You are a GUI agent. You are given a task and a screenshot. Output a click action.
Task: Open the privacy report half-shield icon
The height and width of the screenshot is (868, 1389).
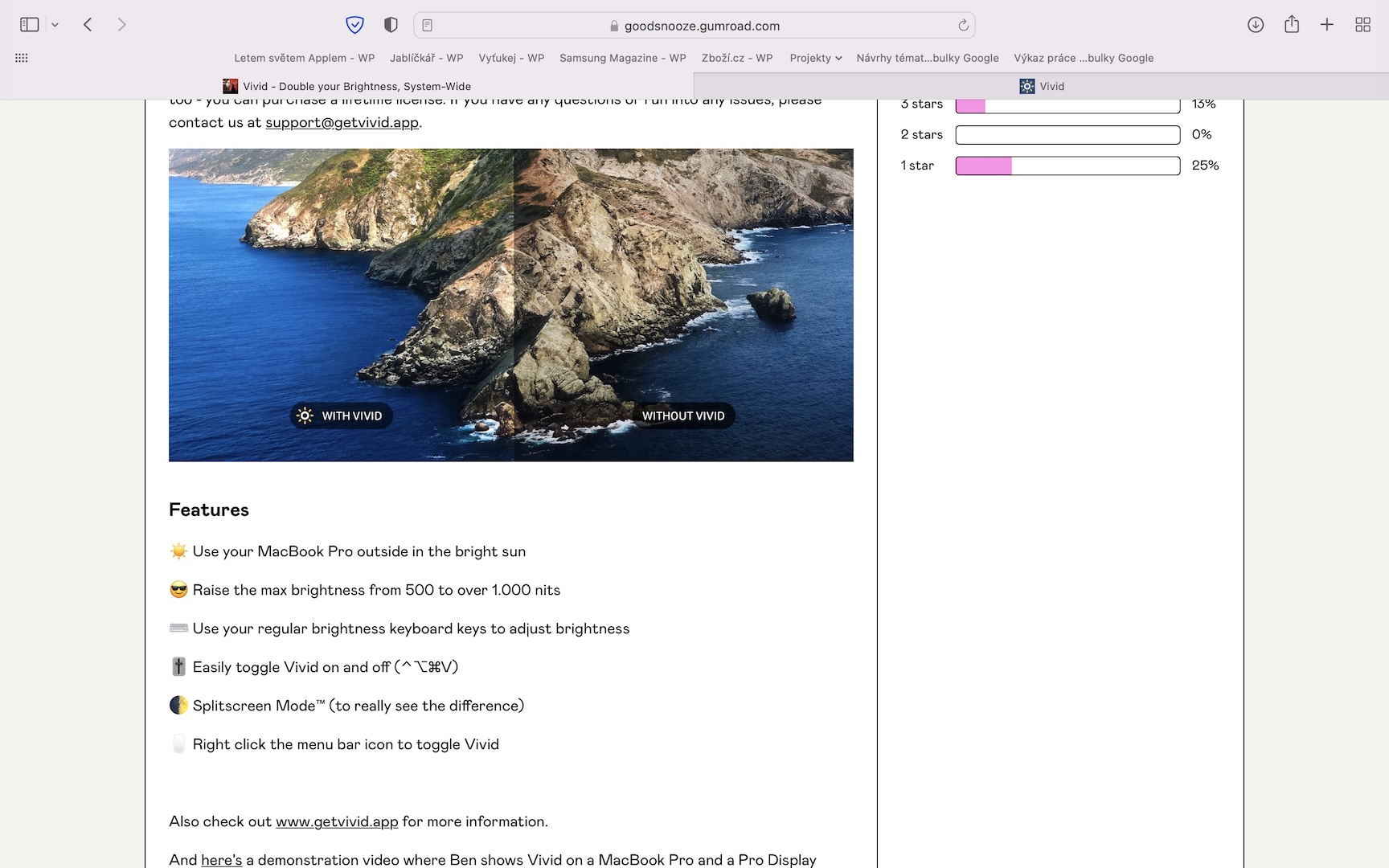click(x=391, y=25)
